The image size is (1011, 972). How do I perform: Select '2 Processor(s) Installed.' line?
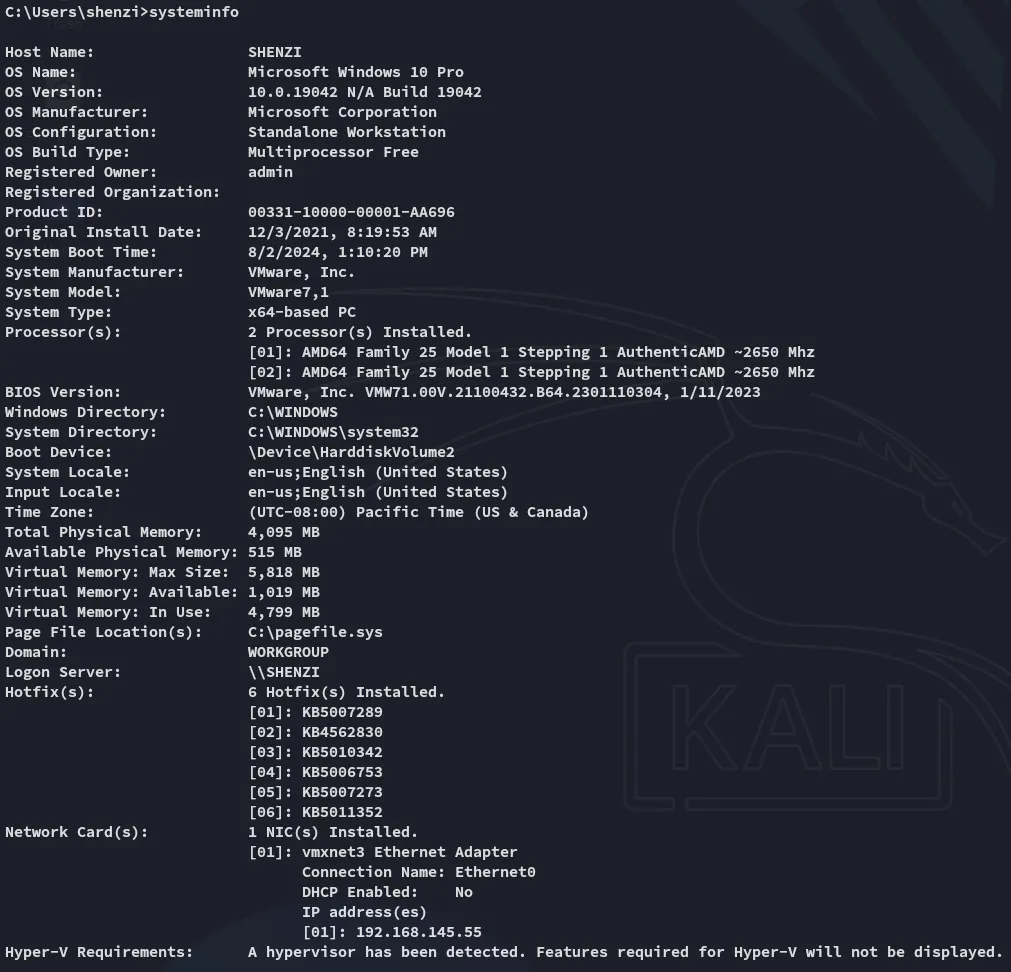tap(360, 332)
